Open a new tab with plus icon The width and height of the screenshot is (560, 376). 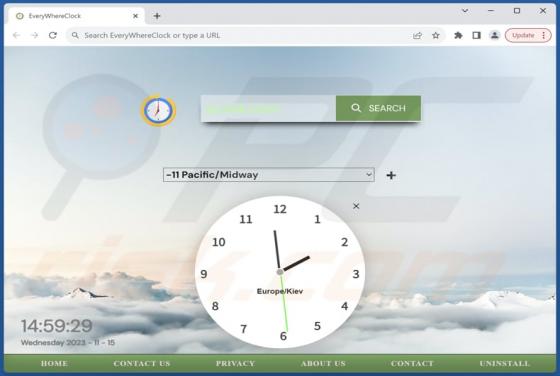157,16
